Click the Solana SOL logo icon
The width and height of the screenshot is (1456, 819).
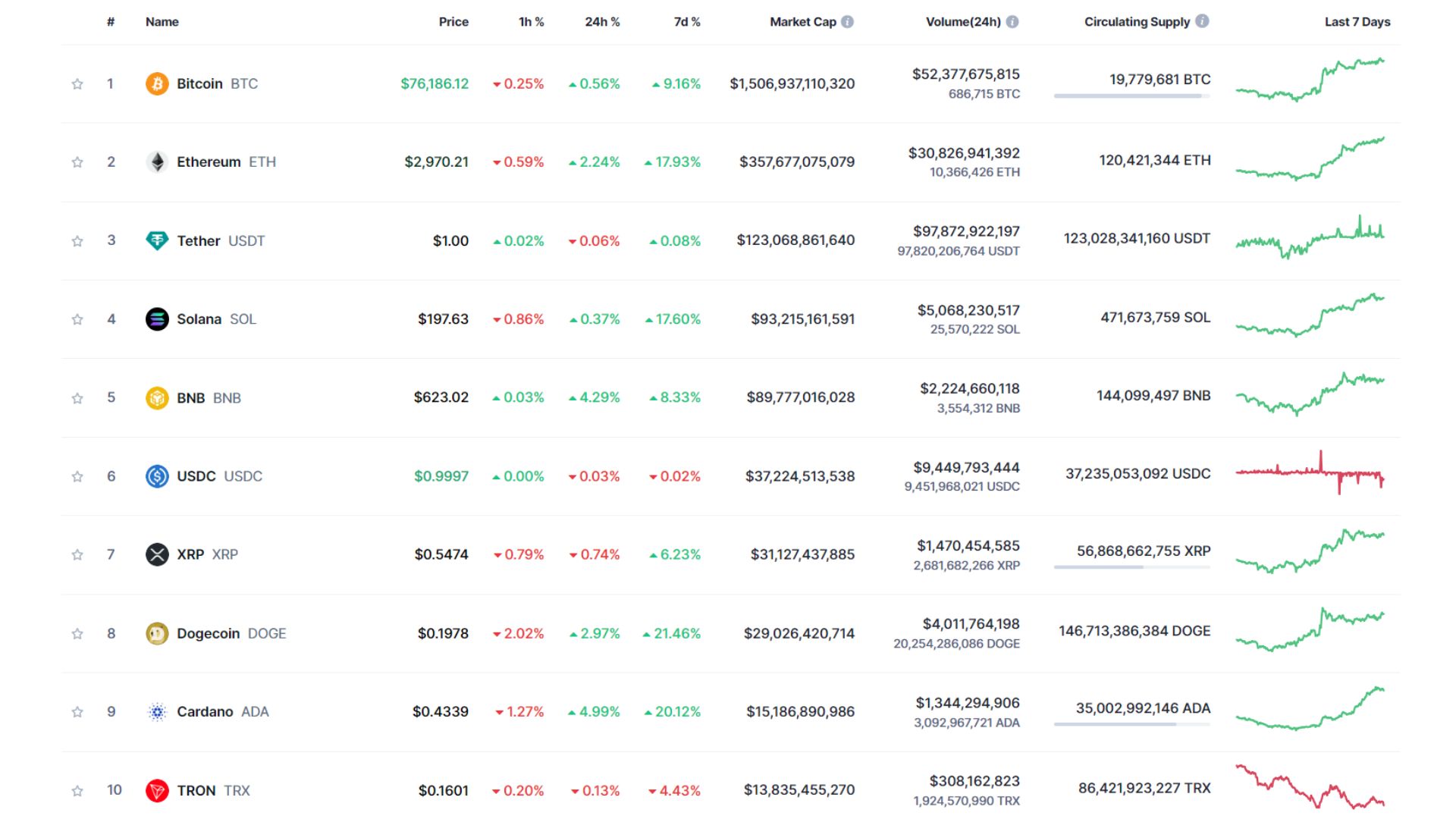click(x=157, y=319)
